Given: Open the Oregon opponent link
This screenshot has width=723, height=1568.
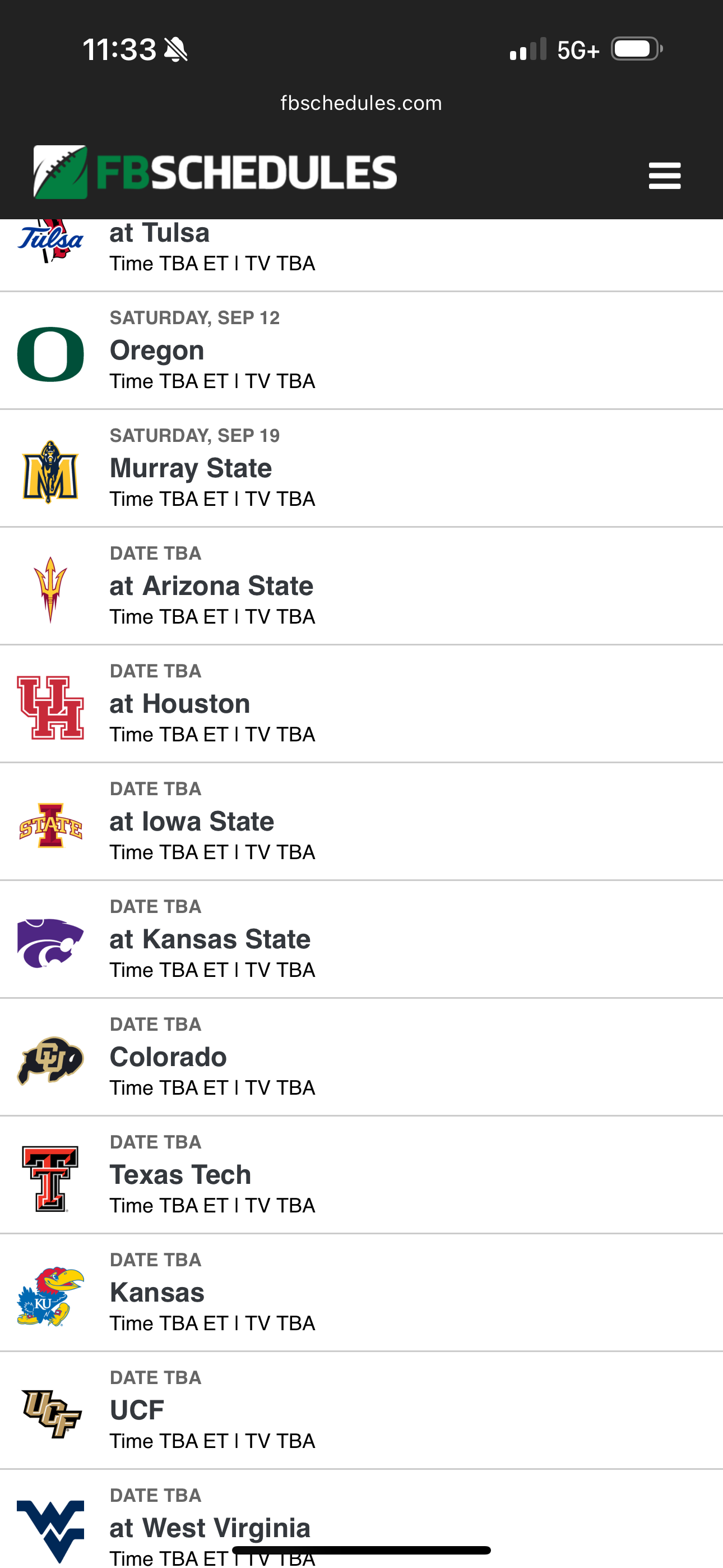Looking at the screenshot, I should [157, 351].
